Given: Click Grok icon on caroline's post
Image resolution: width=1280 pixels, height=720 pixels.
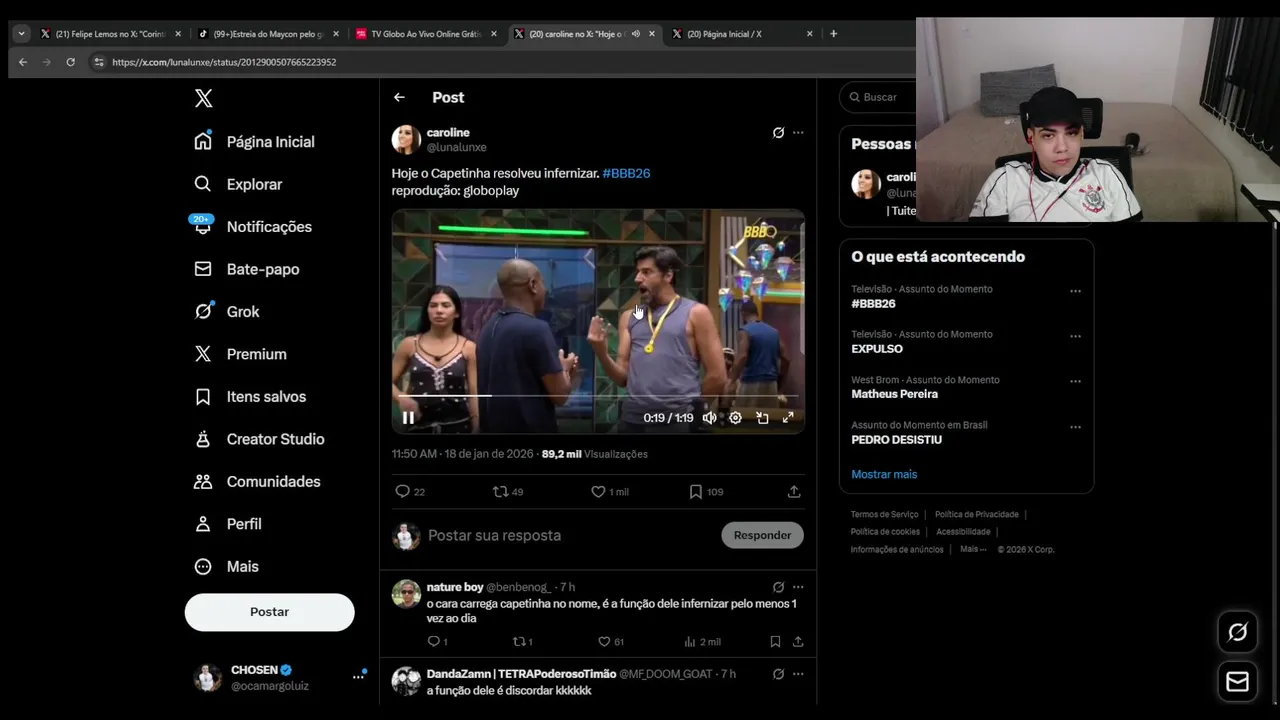Looking at the screenshot, I should (778, 132).
